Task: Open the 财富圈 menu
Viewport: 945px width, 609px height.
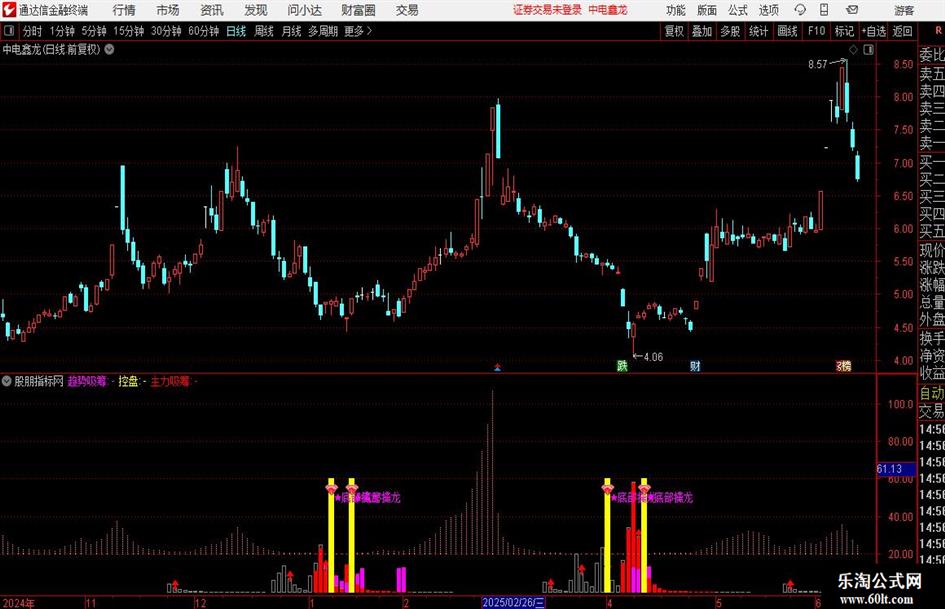Action: coord(358,10)
